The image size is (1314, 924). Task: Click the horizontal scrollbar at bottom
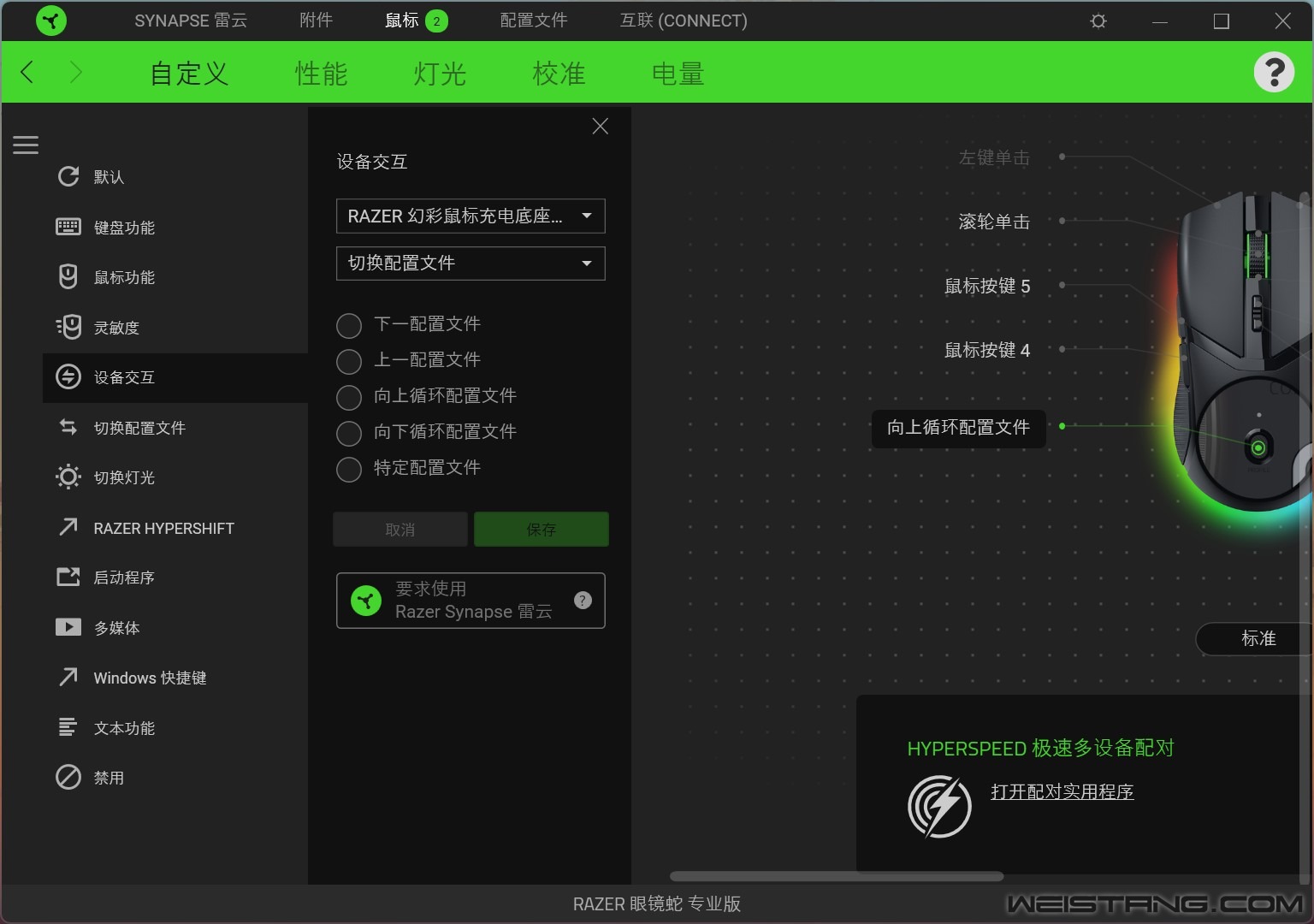coord(837,876)
